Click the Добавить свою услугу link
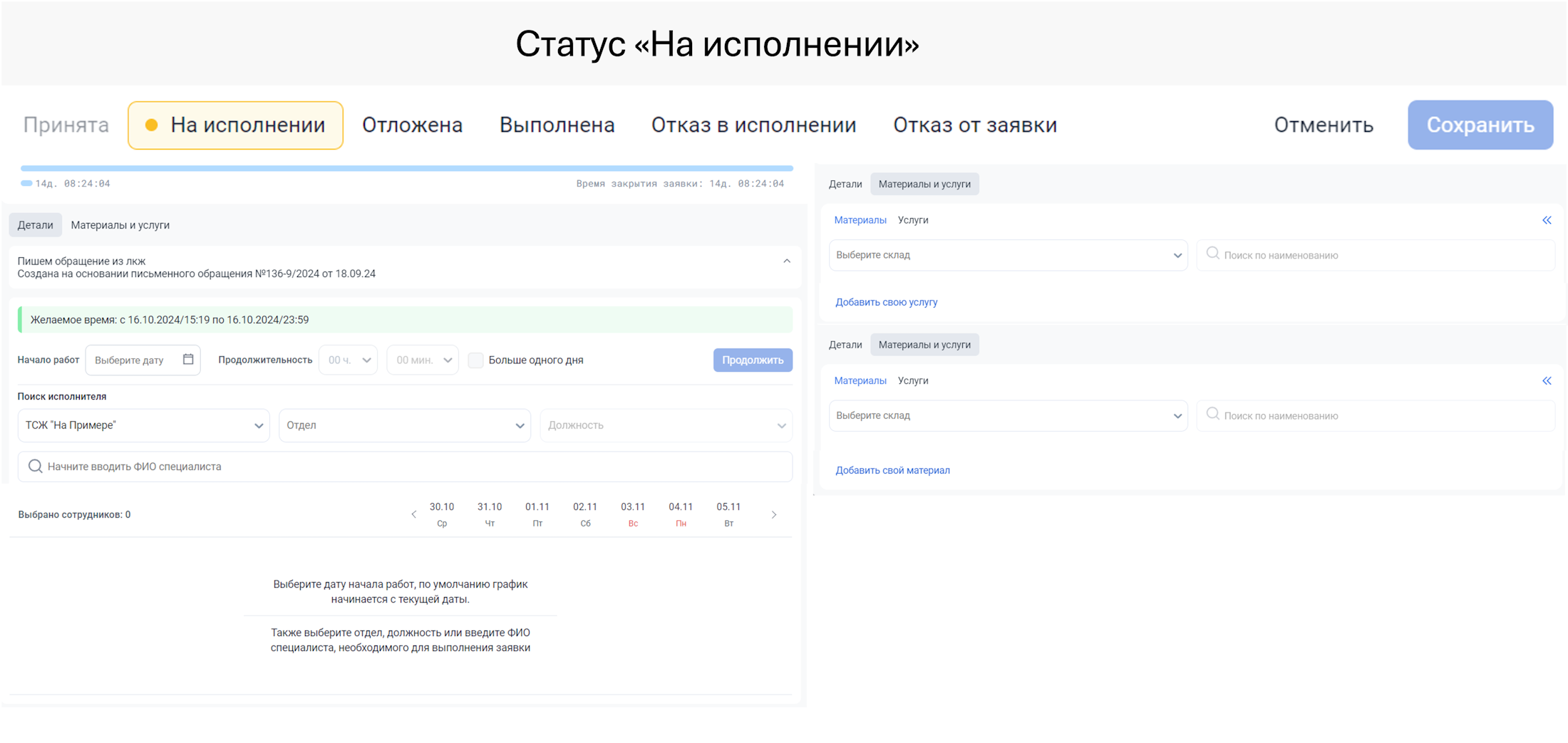The image size is (1568, 743). point(886,302)
